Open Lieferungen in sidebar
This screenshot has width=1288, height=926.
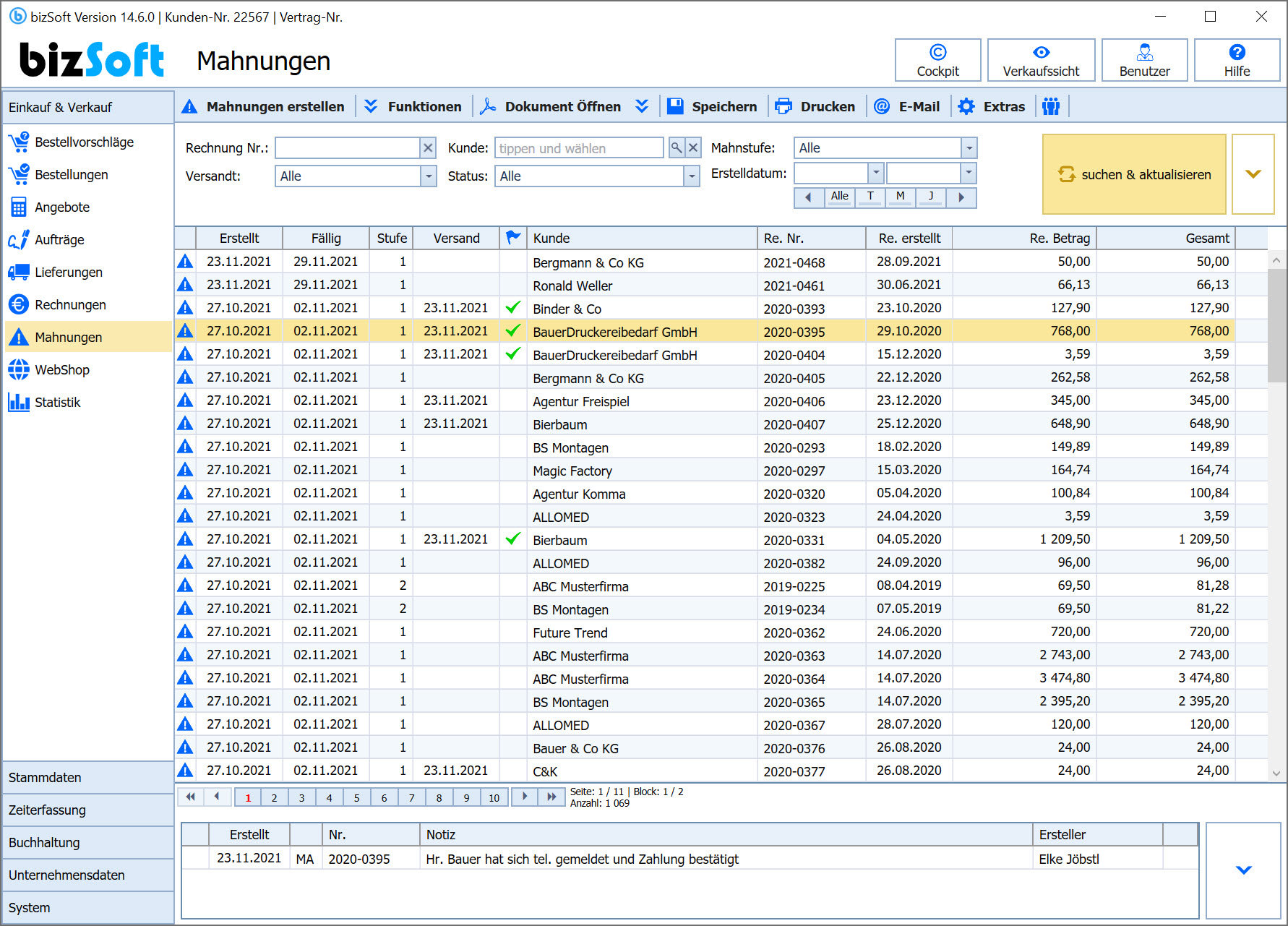click(87, 272)
